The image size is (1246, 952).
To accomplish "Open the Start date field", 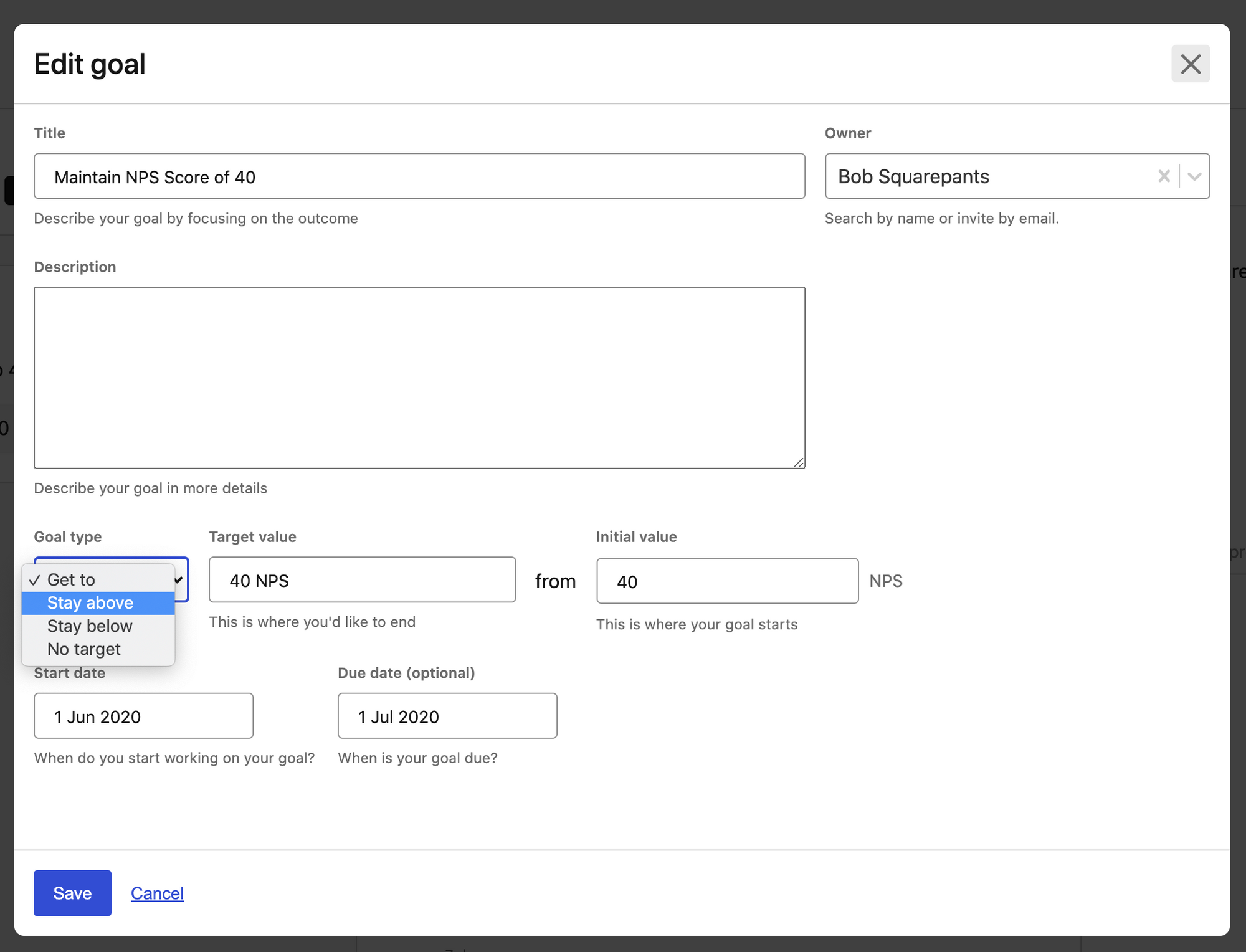I will [143, 716].
